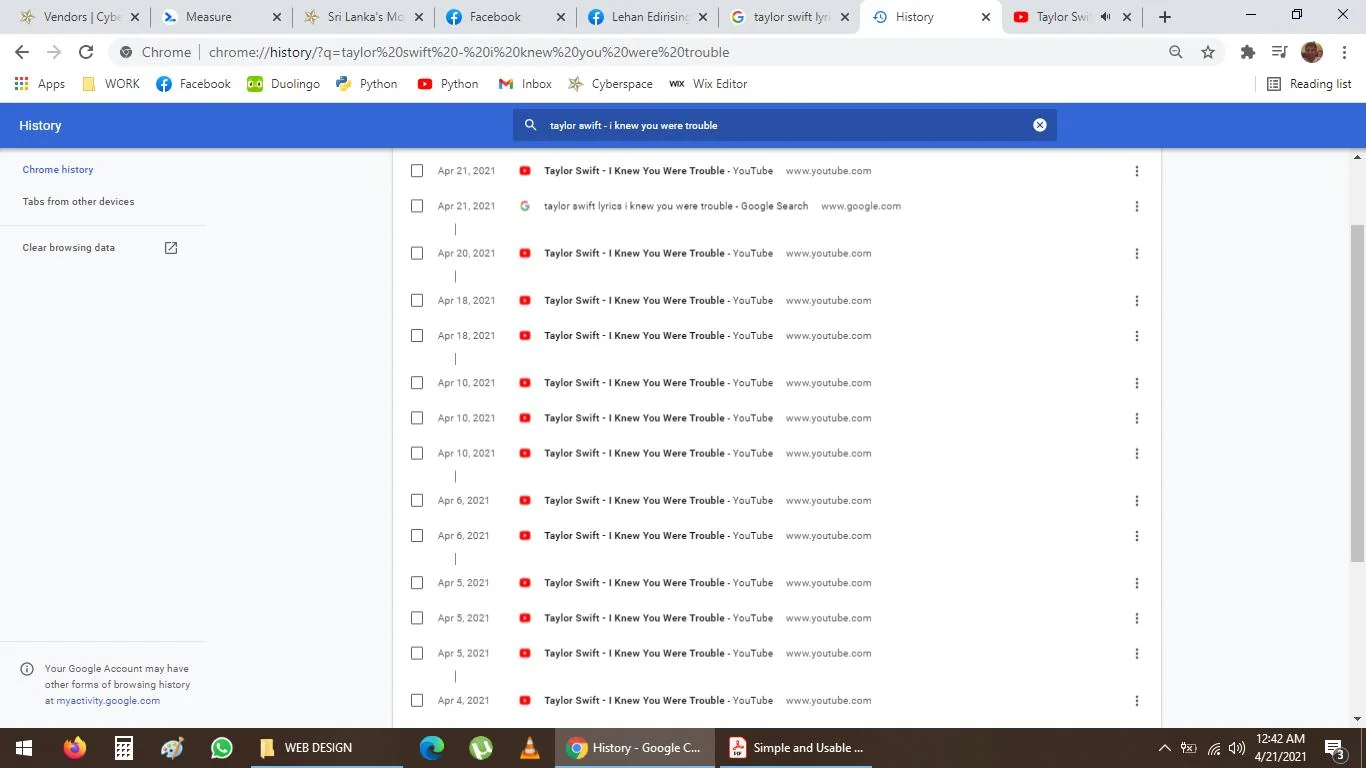Open the media controls icon in Chrome toolbar
Image resolution: width=1366 pixels, height=768 pixels.
pos(1279,52)
